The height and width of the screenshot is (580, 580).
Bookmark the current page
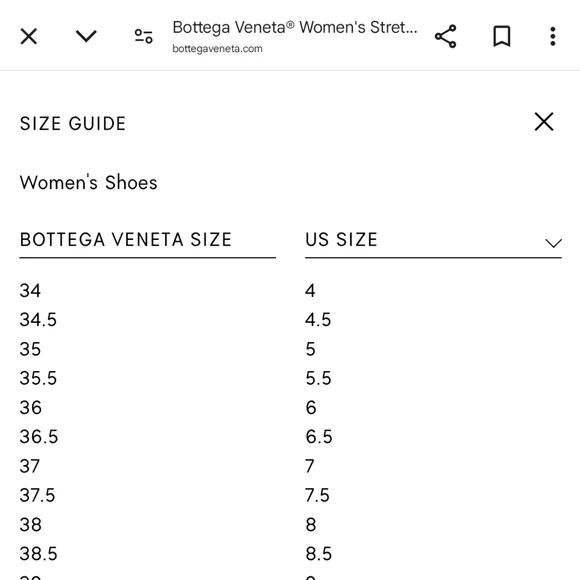[x=502, y=36]
